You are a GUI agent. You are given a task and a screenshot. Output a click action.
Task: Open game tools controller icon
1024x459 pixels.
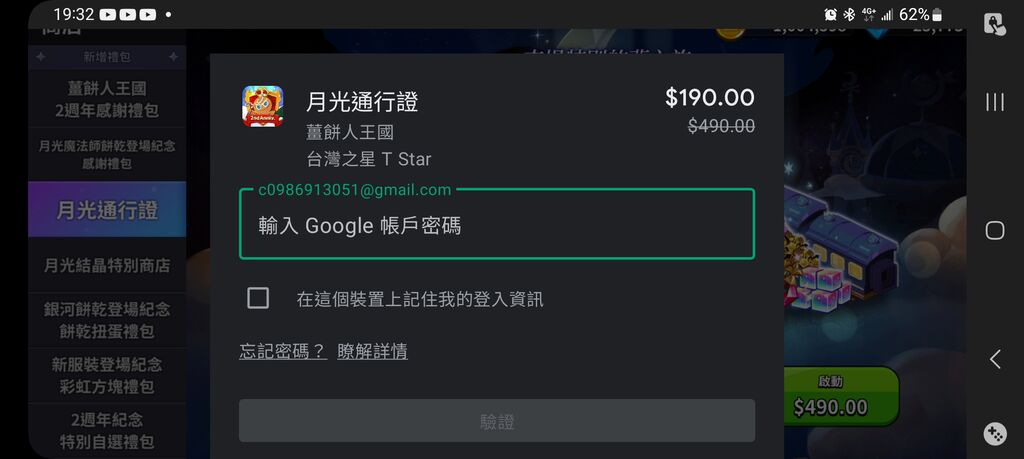(x=995, y=434)
